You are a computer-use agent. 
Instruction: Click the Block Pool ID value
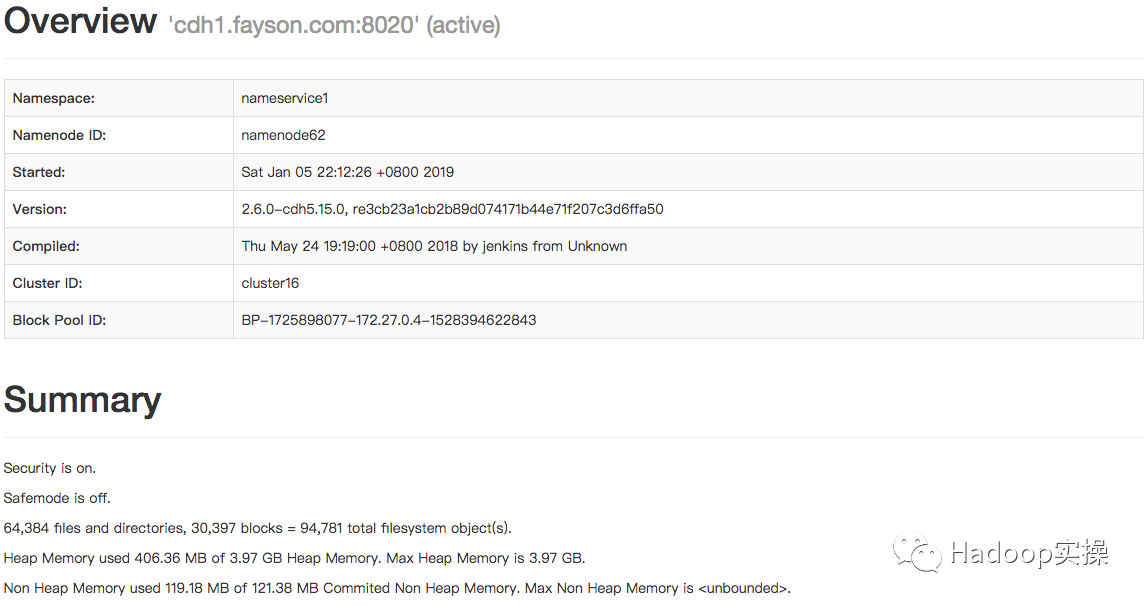[389, 320]
